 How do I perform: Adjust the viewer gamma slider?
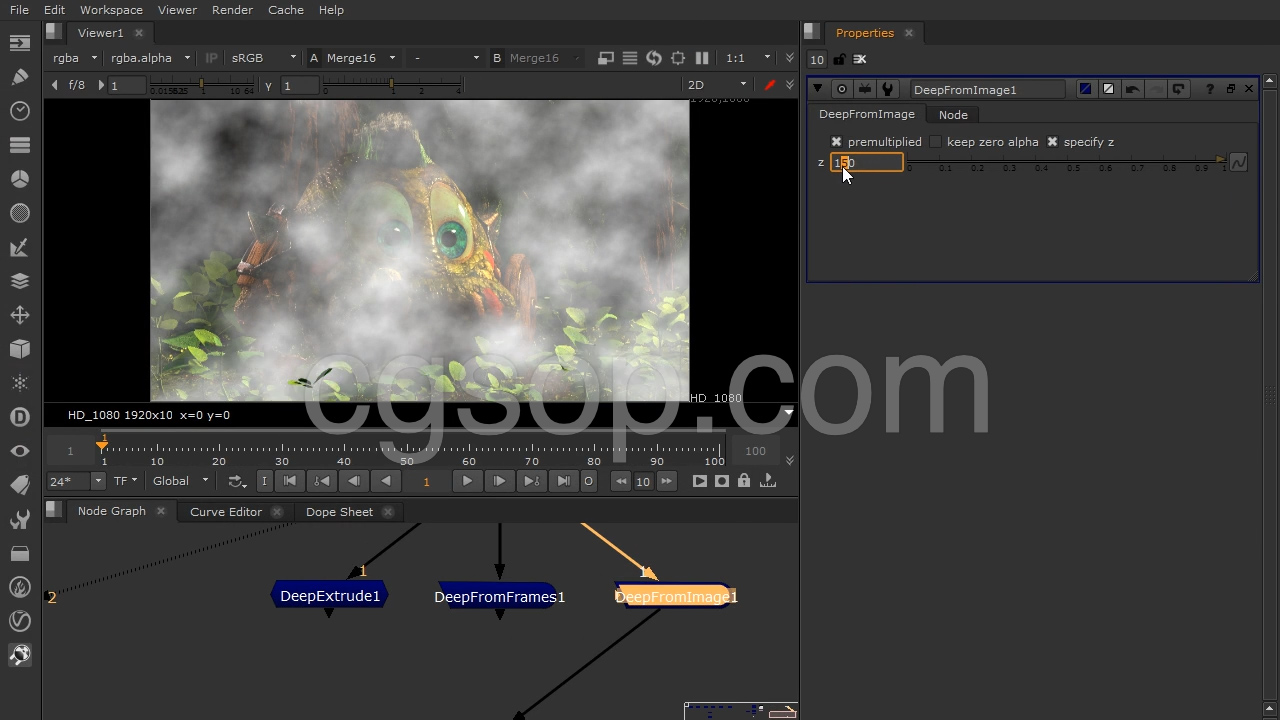click(391, 86)
